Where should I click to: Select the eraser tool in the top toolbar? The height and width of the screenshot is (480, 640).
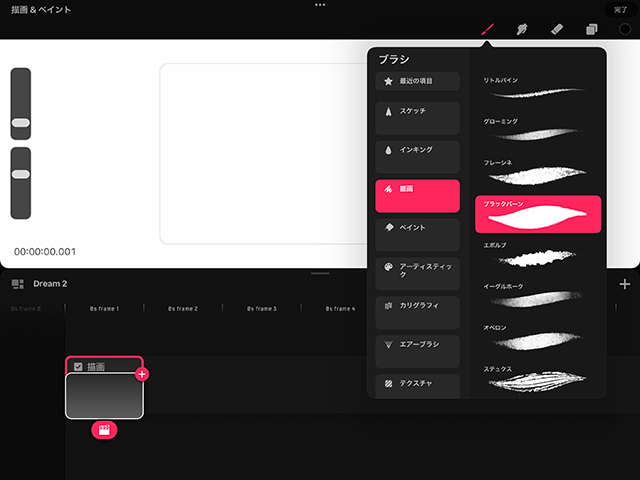(557, 30)
